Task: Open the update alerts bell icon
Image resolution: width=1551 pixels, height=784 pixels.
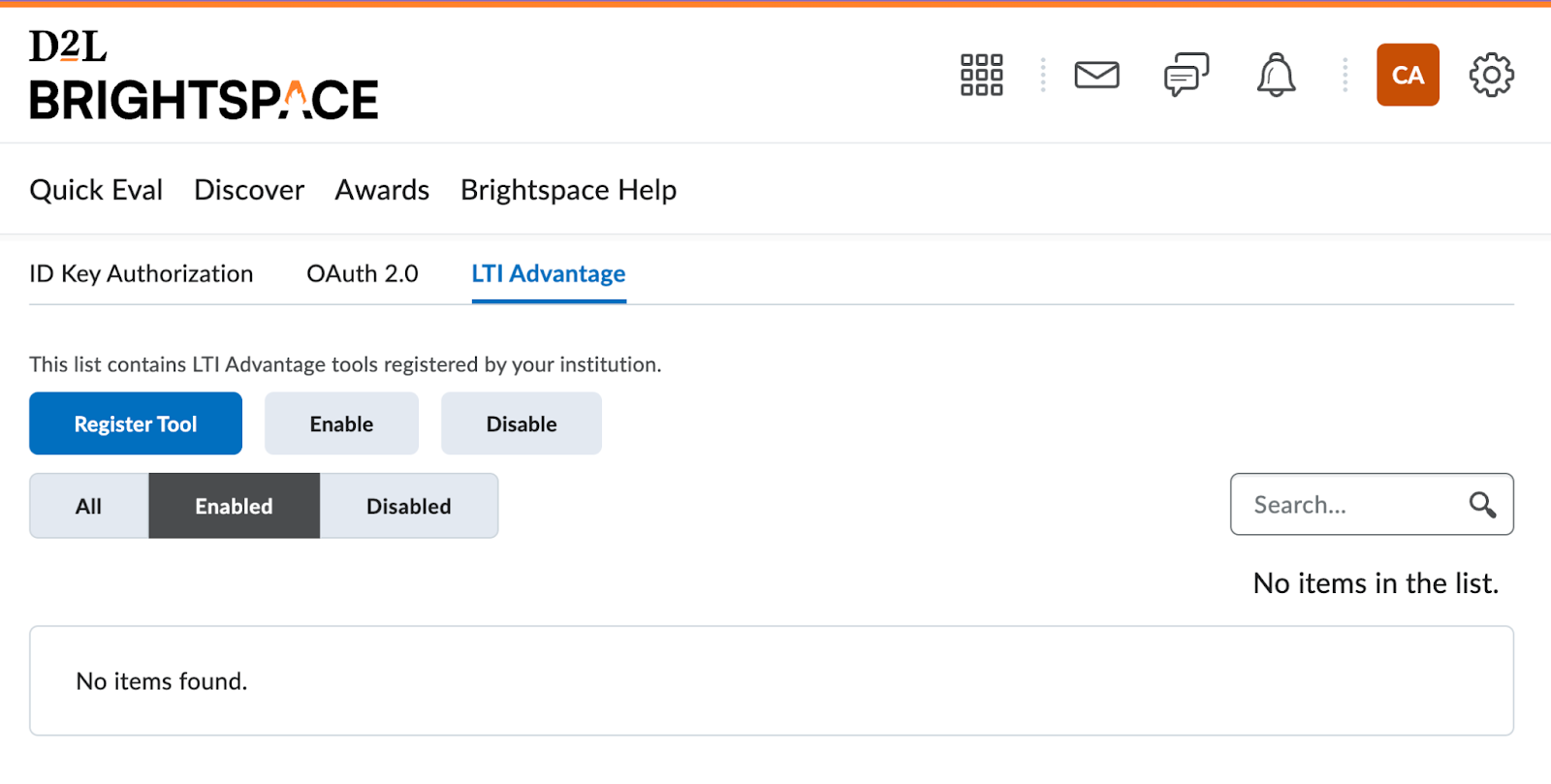Action: pos(1276,75)
